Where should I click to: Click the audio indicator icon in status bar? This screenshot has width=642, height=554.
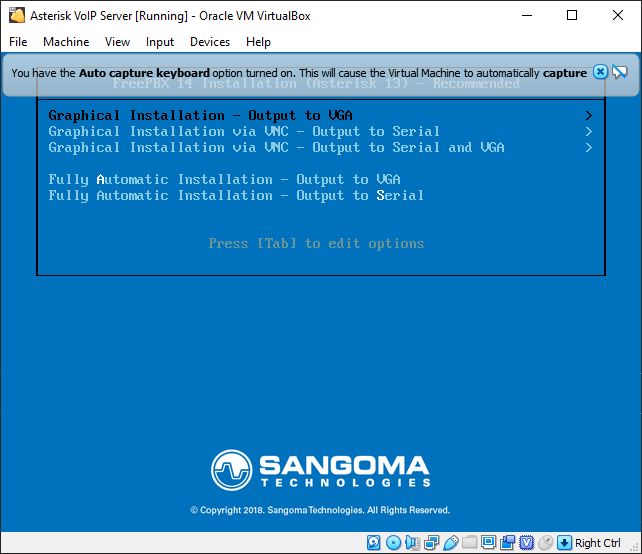412,543
